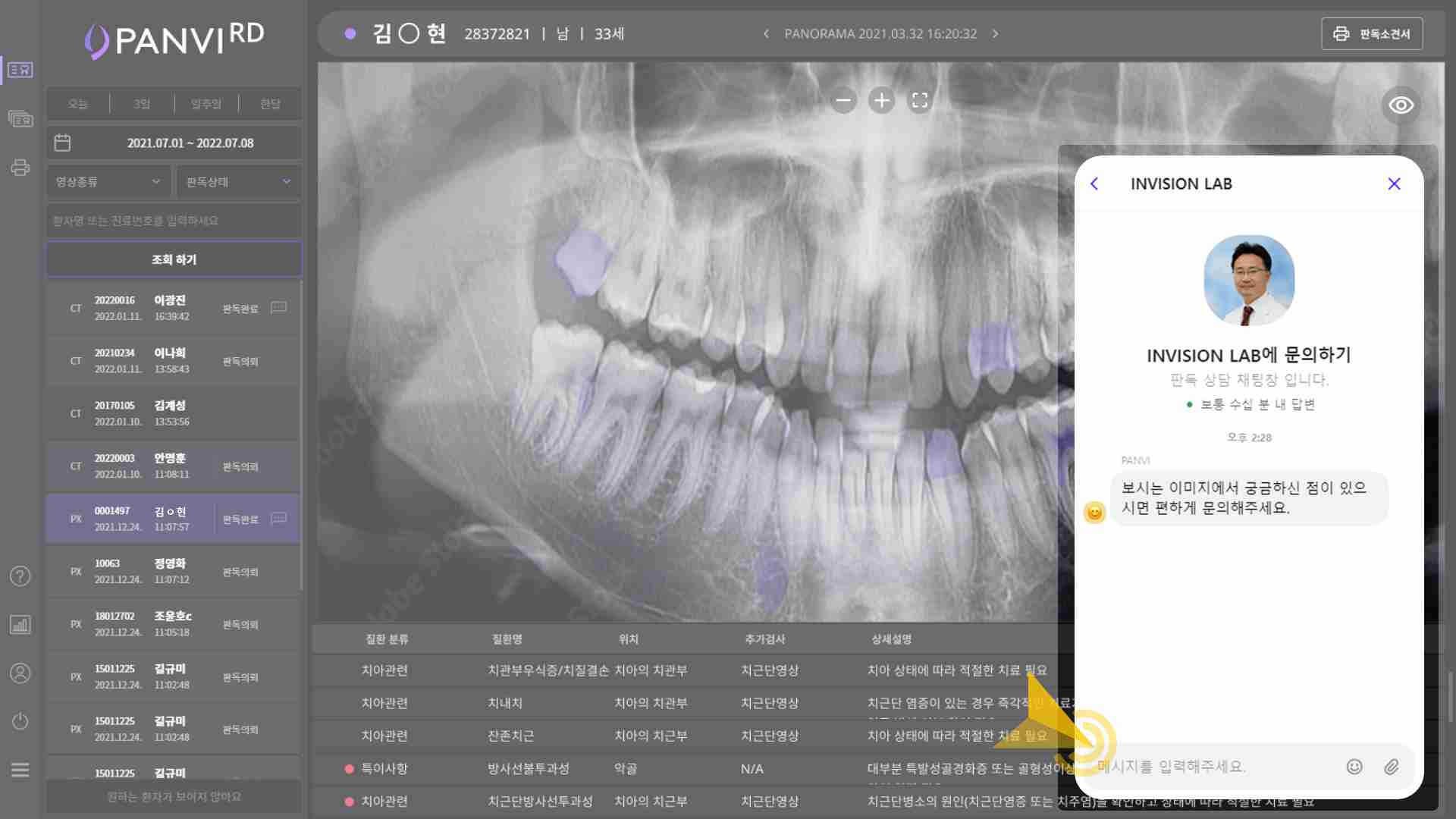Focus the patient name search field

click(x=174, y=221)
